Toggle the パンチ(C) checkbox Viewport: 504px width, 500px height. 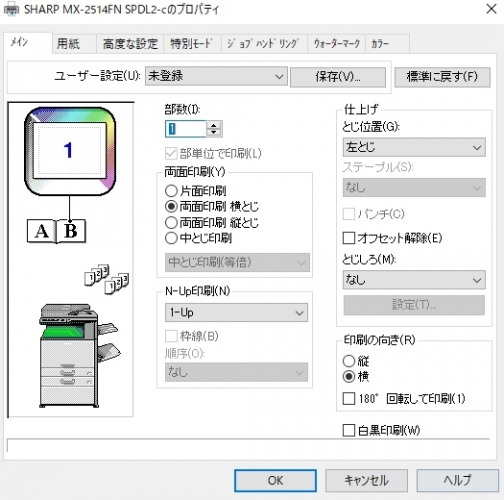pos(349,214)
